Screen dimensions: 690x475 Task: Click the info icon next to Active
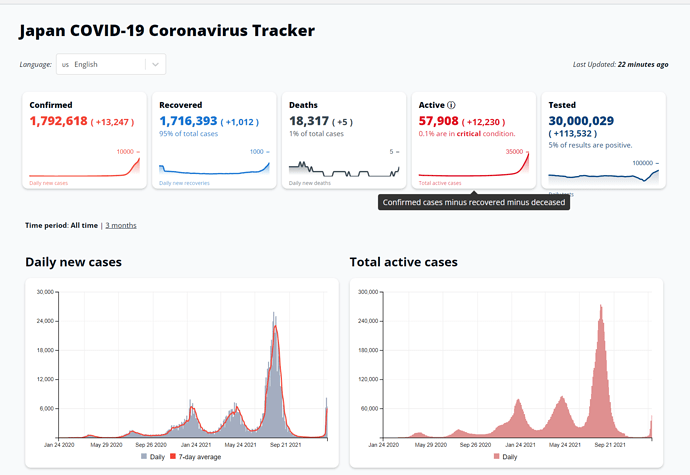452,105
